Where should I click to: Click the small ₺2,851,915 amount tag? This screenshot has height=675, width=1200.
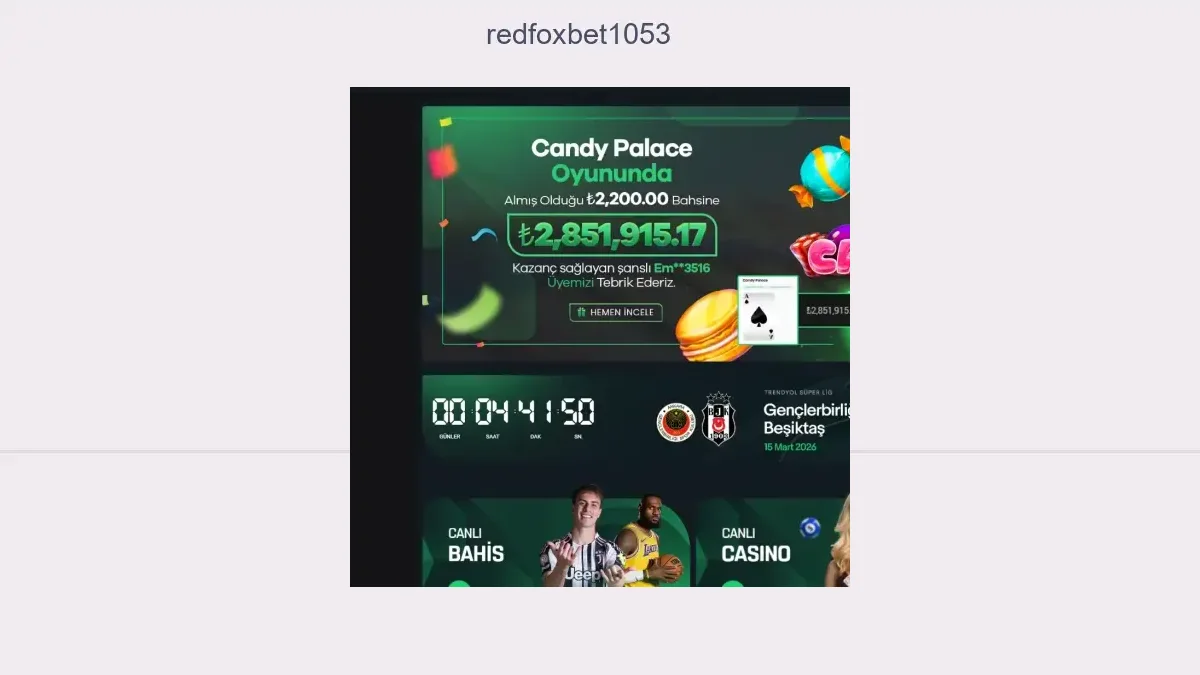pyautogui.click(x=826, y=311)
